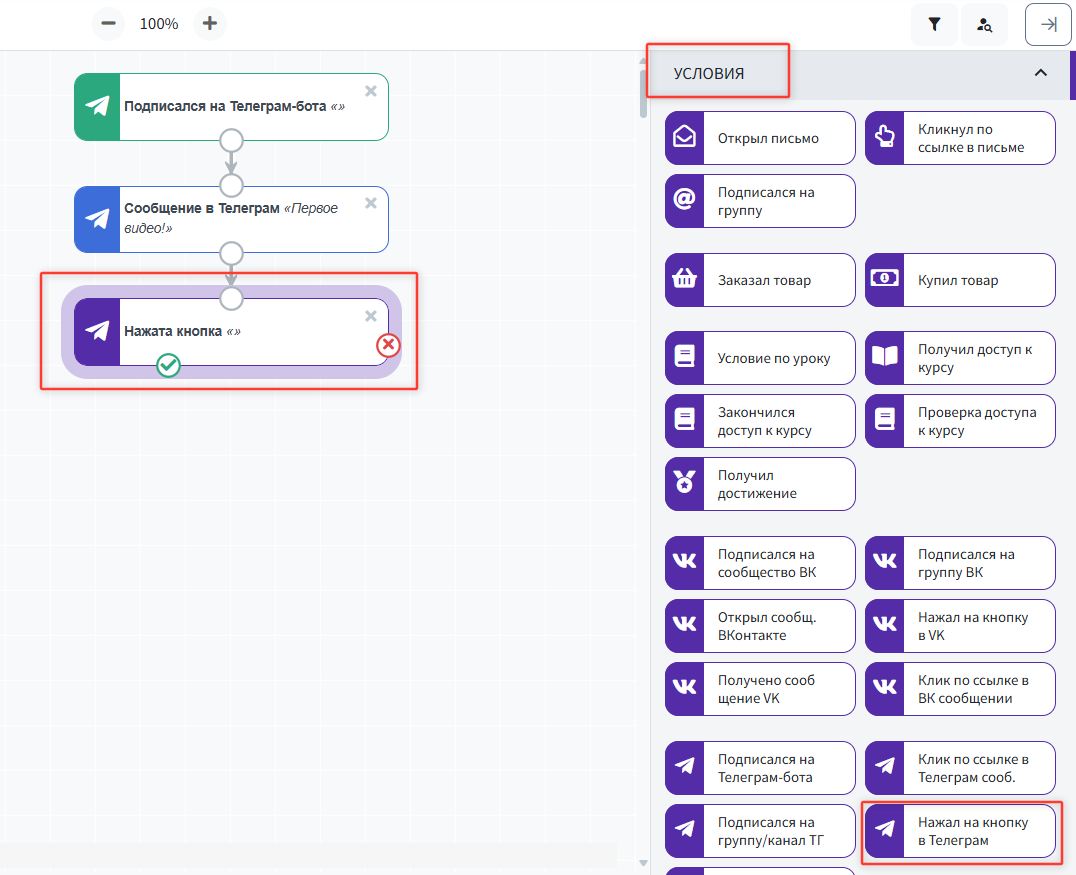Remove the Подписался на Телеграм-бота block
Viewport: 1076px width, 875px height.
(371, 91)
